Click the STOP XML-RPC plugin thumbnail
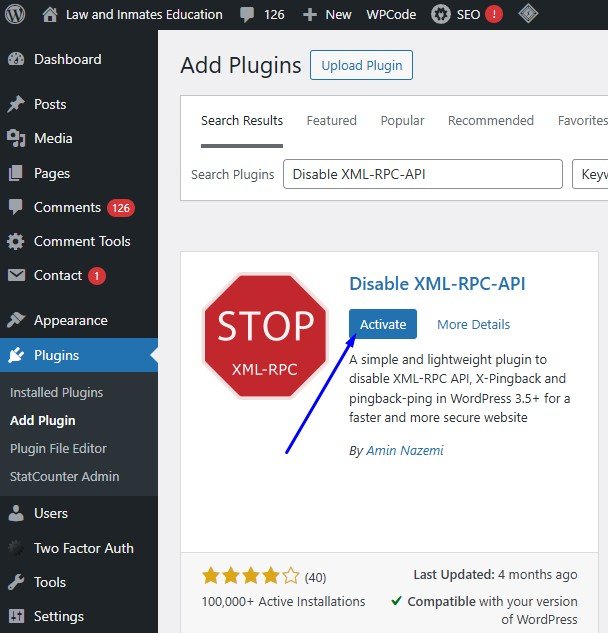The image size is (608, 633). (265, 336)
